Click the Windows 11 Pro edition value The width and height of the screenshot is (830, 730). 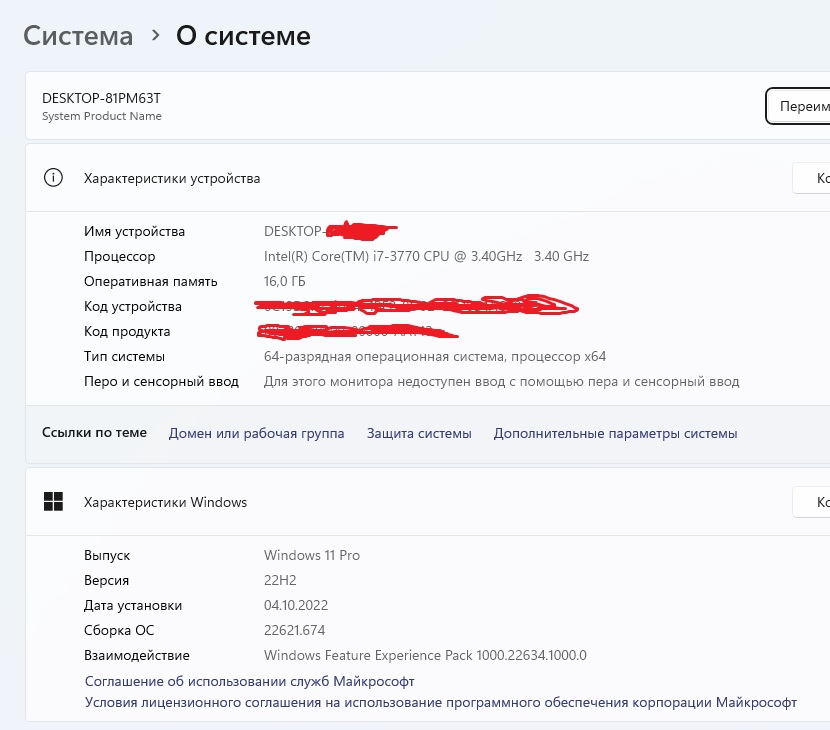(x=312, y=555)
